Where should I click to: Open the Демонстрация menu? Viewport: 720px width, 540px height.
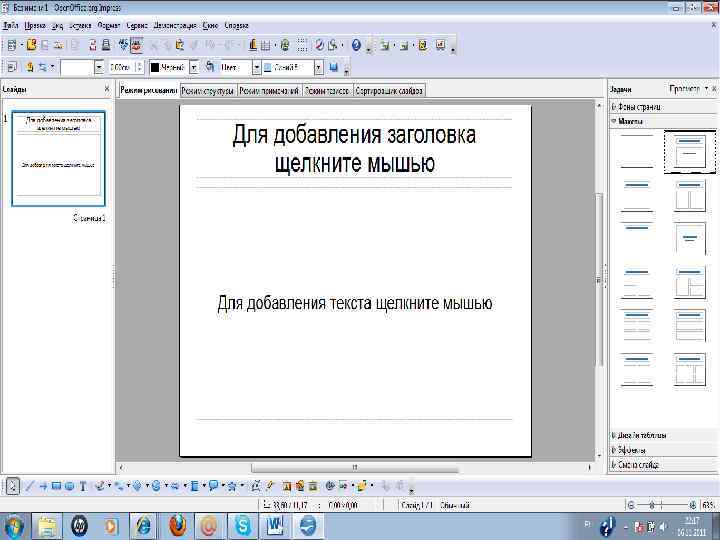coord(175,26)
